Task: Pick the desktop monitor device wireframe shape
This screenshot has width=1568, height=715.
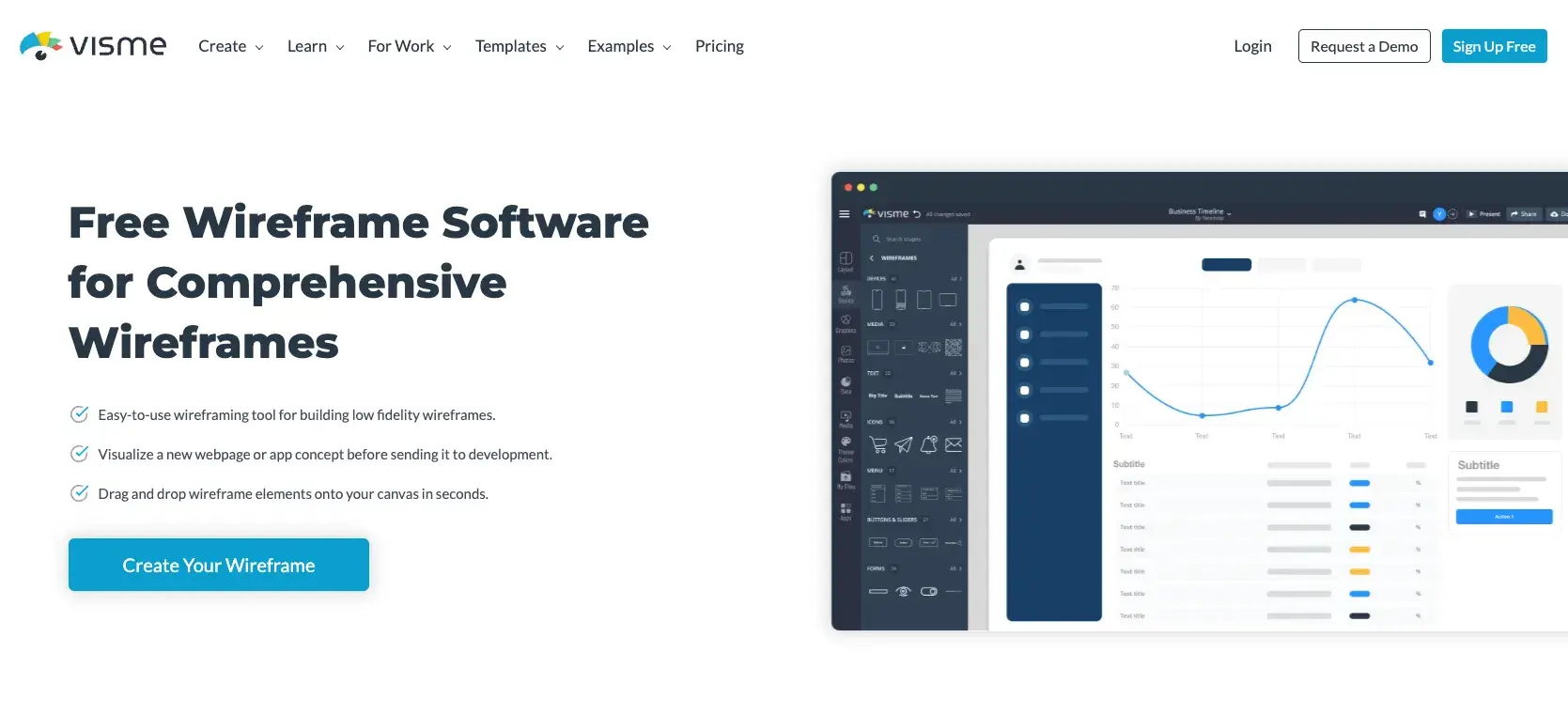Action: (x=948, y=300)
